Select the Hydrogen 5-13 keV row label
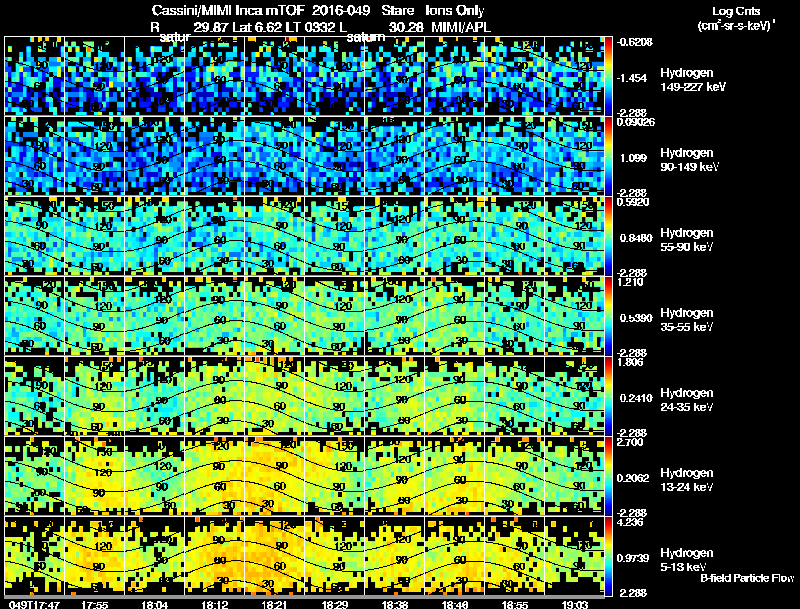The image size is (800, 609). [687, 560]
